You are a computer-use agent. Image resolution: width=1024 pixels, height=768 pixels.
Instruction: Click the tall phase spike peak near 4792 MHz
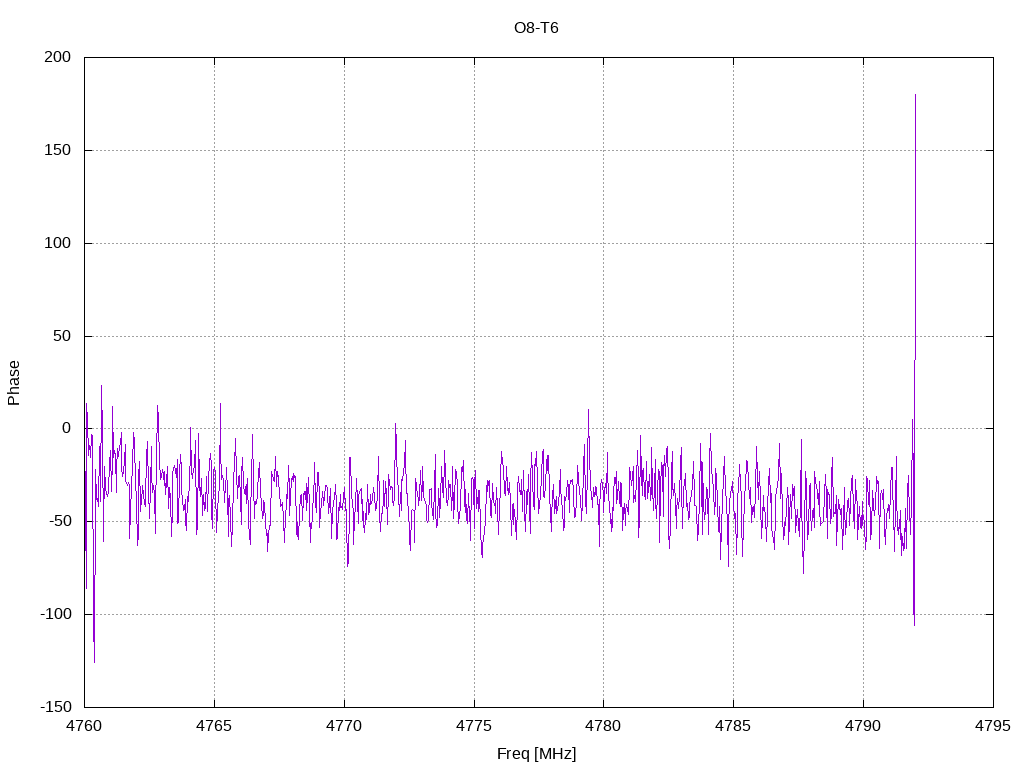(916, 95)
